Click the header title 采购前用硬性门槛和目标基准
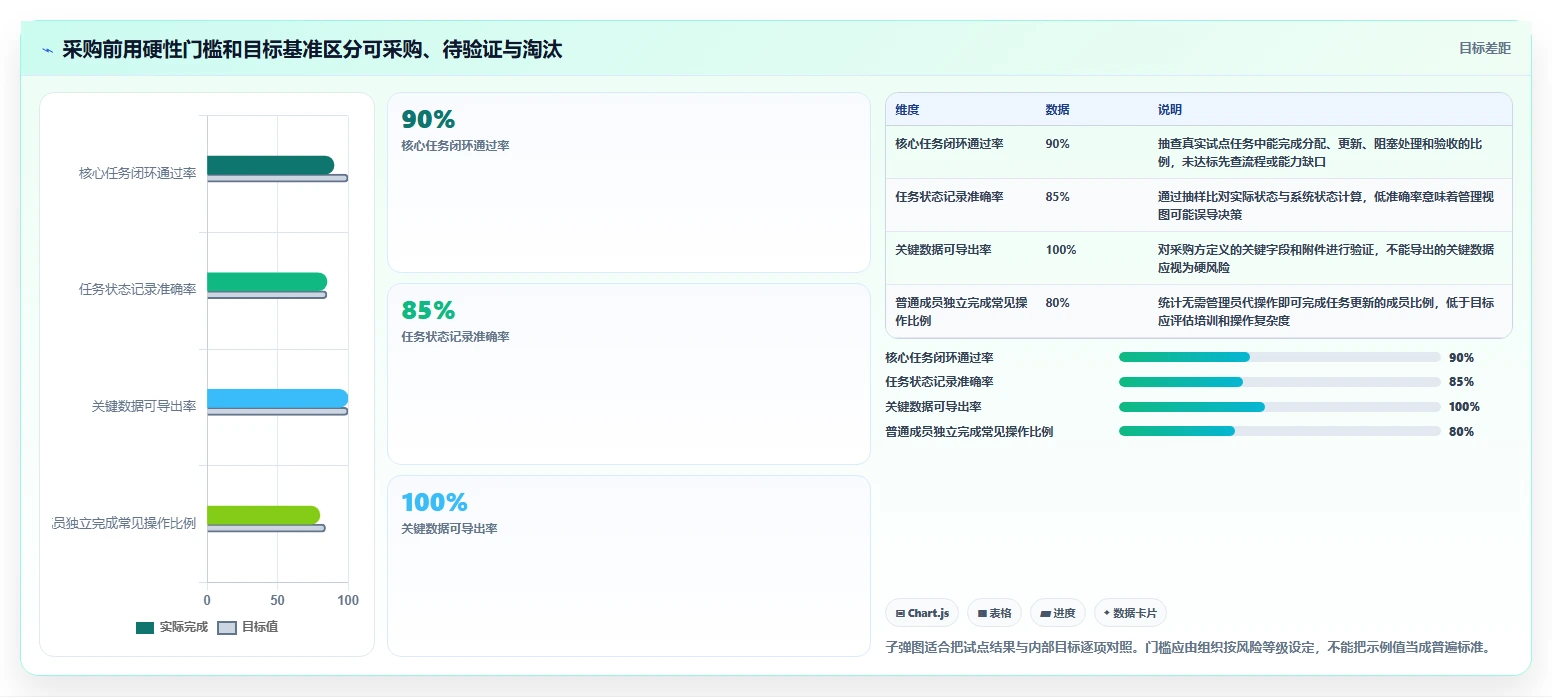This screenshot has height=697, width=1552. [x=312, y=49]
